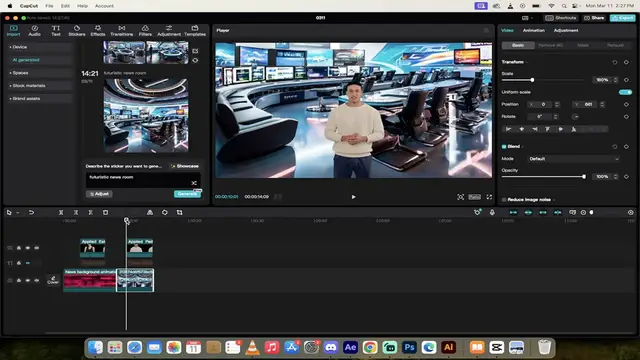Open the Filters panel
The height and width of the screenshot is (360, 640).
(x=145, y=31)
